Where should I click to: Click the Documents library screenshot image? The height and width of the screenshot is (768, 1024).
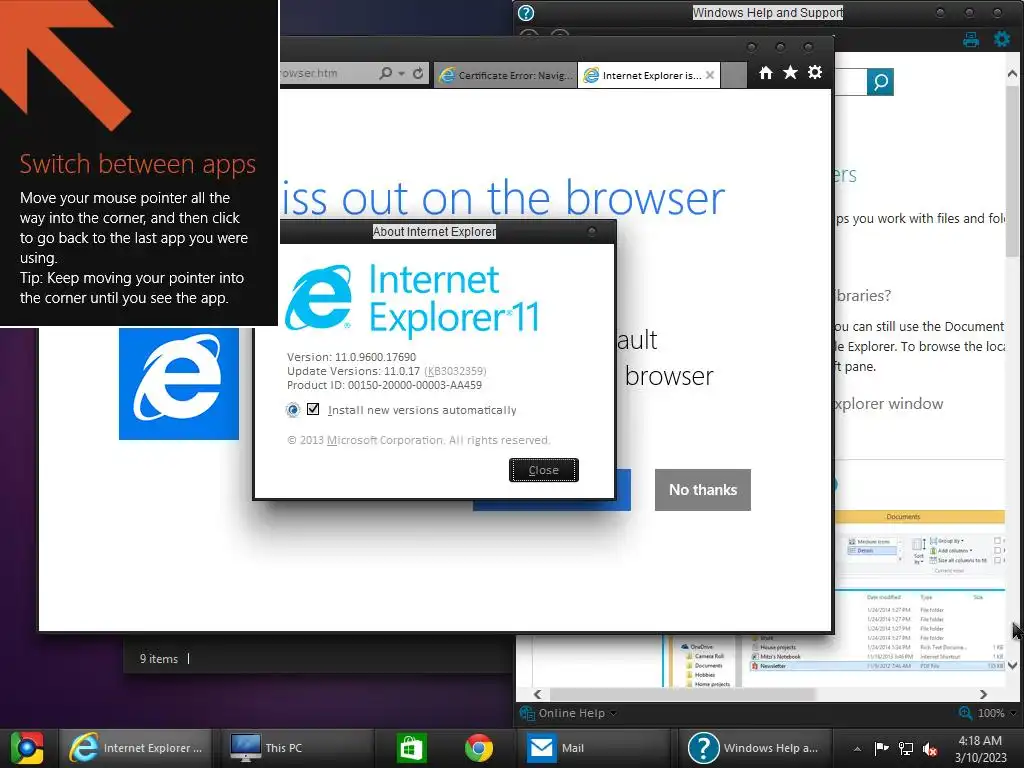[920, 598]
